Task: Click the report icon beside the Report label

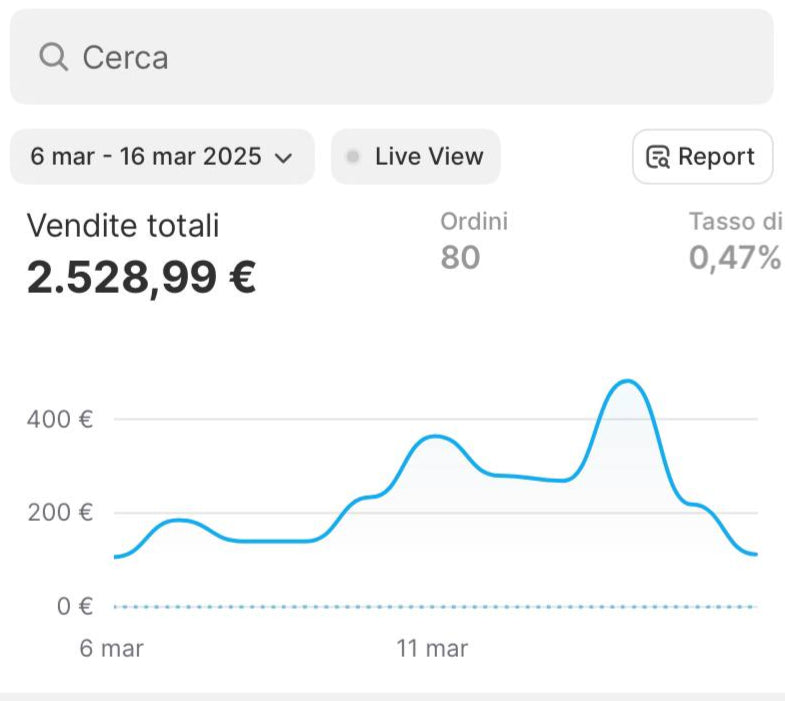Action: [x=658, y=157]
